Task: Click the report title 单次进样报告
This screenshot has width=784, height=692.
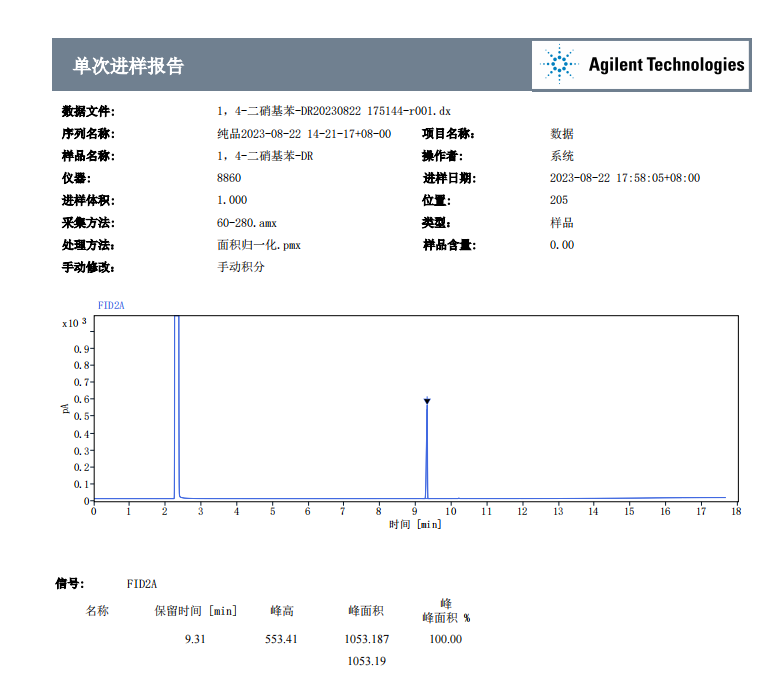Action: click(128, 66)
